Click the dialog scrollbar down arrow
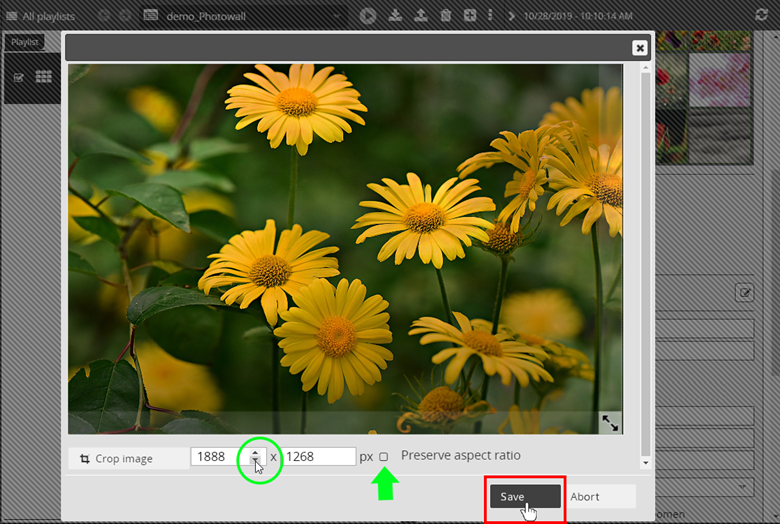This screenshot has height=524, width=780. coord(646,463)
